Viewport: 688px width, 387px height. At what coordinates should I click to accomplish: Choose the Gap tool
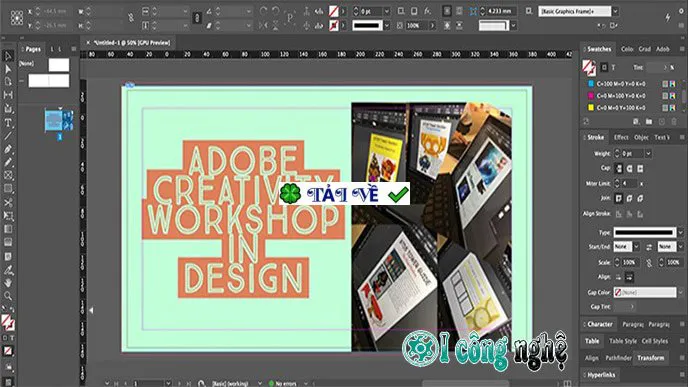[x=8, y=95]
